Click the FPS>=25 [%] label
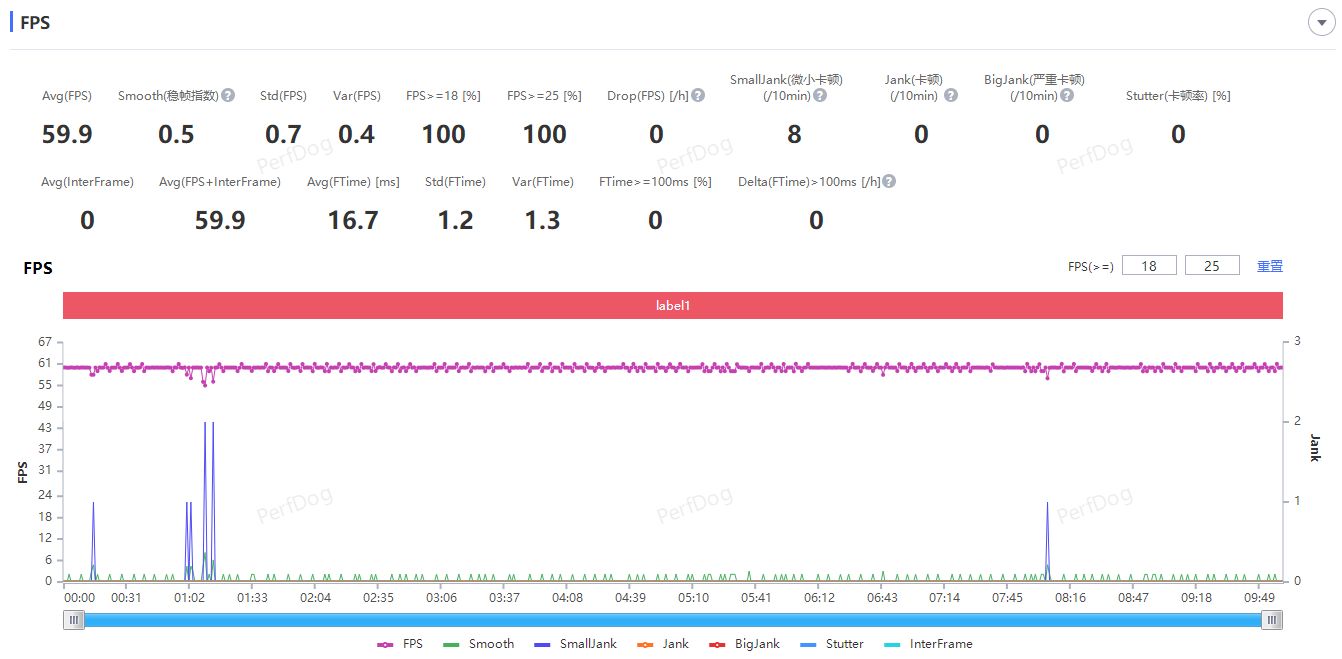Image resolution: width=1342 pixels, height=659 pixels. click(x=544, y=96)
